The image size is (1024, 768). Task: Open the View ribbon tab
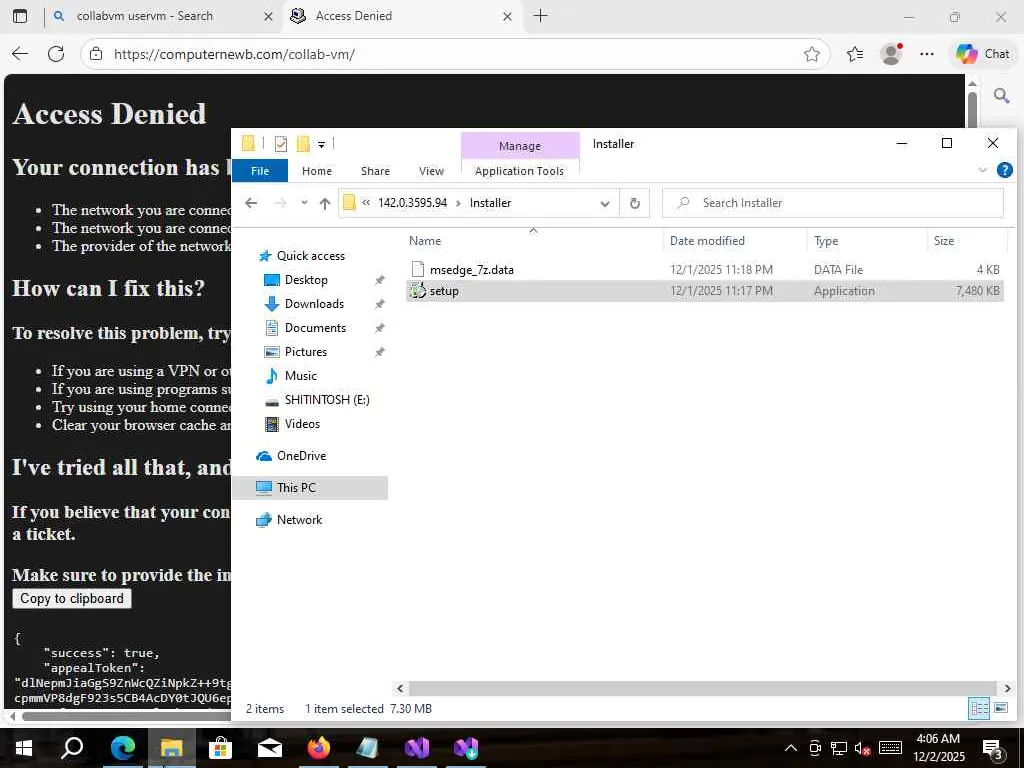(x=431, y=171)
